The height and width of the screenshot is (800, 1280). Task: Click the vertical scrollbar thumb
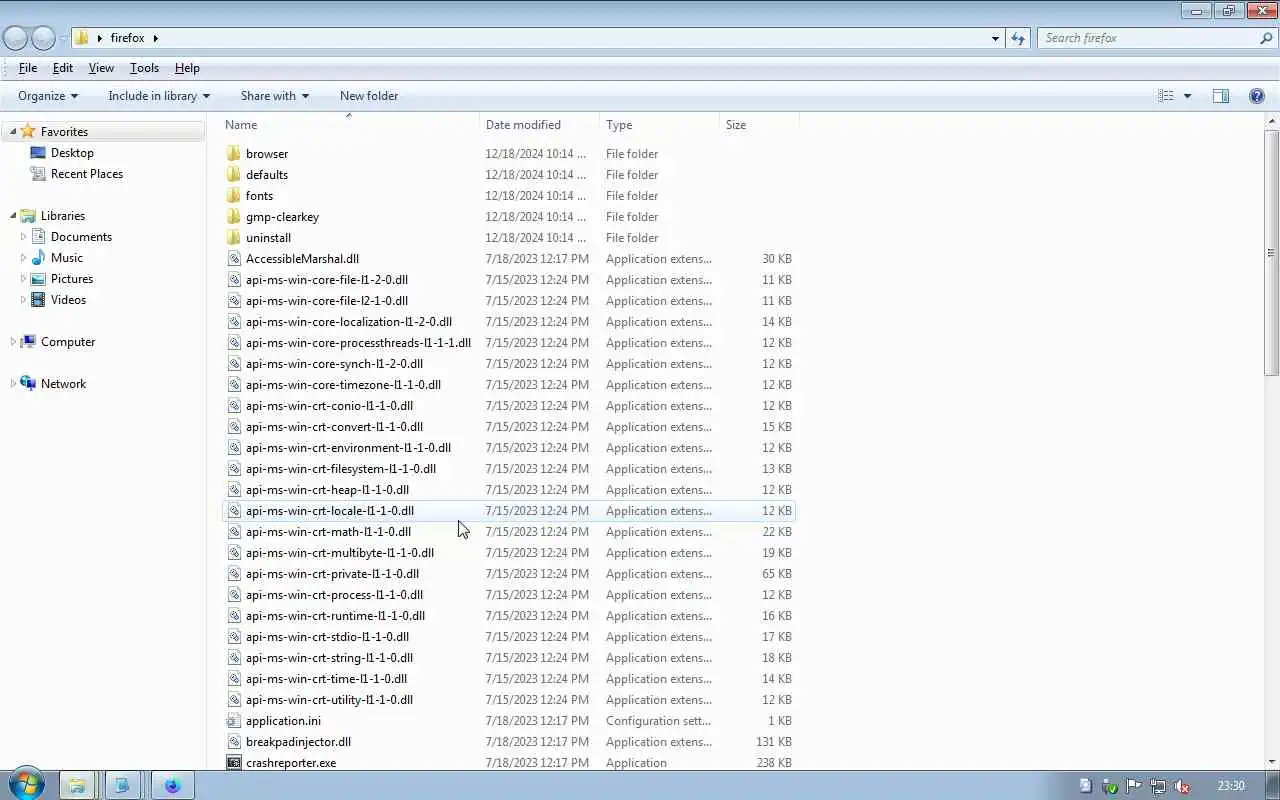[x=1272, y=253]
